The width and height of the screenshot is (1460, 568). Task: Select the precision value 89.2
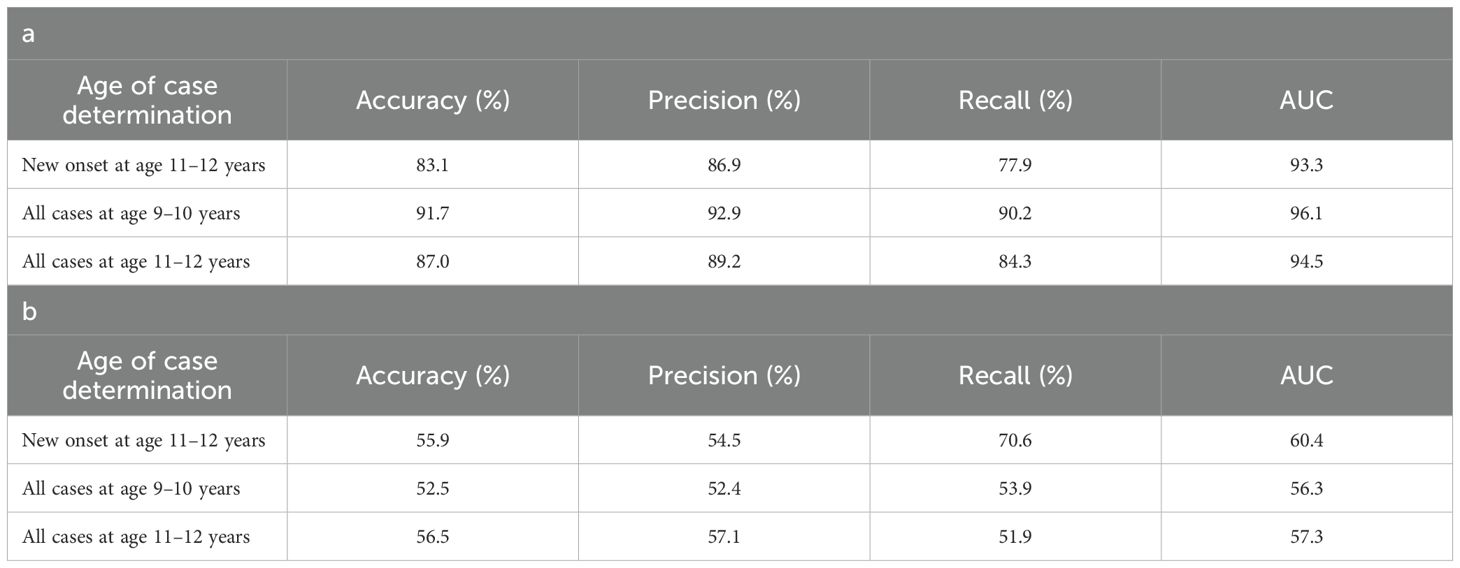(724, 262)
